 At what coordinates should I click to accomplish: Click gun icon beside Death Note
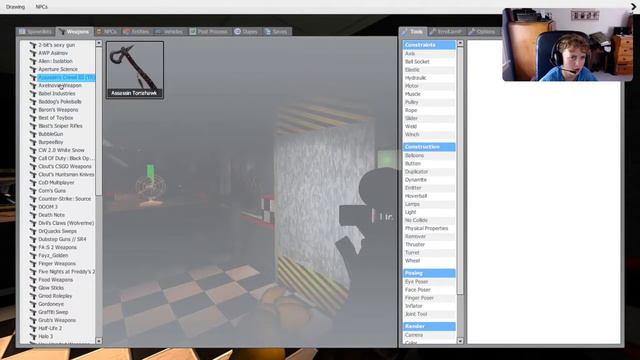(33, 215)
